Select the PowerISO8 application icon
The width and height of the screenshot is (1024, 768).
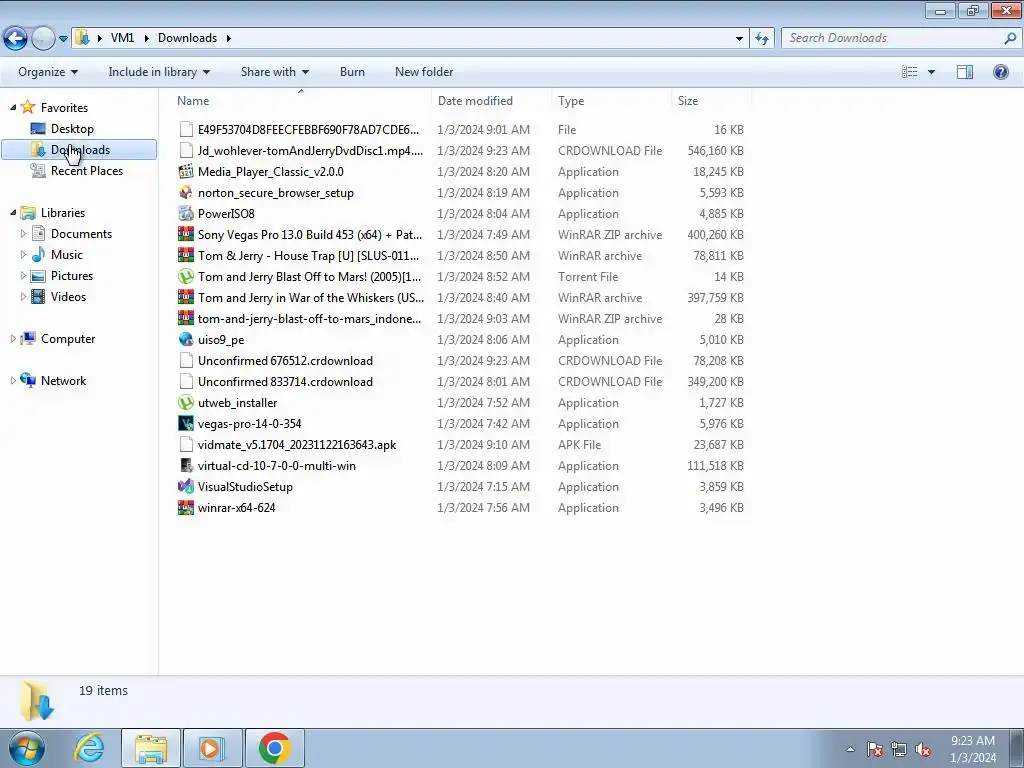[185, 214]
